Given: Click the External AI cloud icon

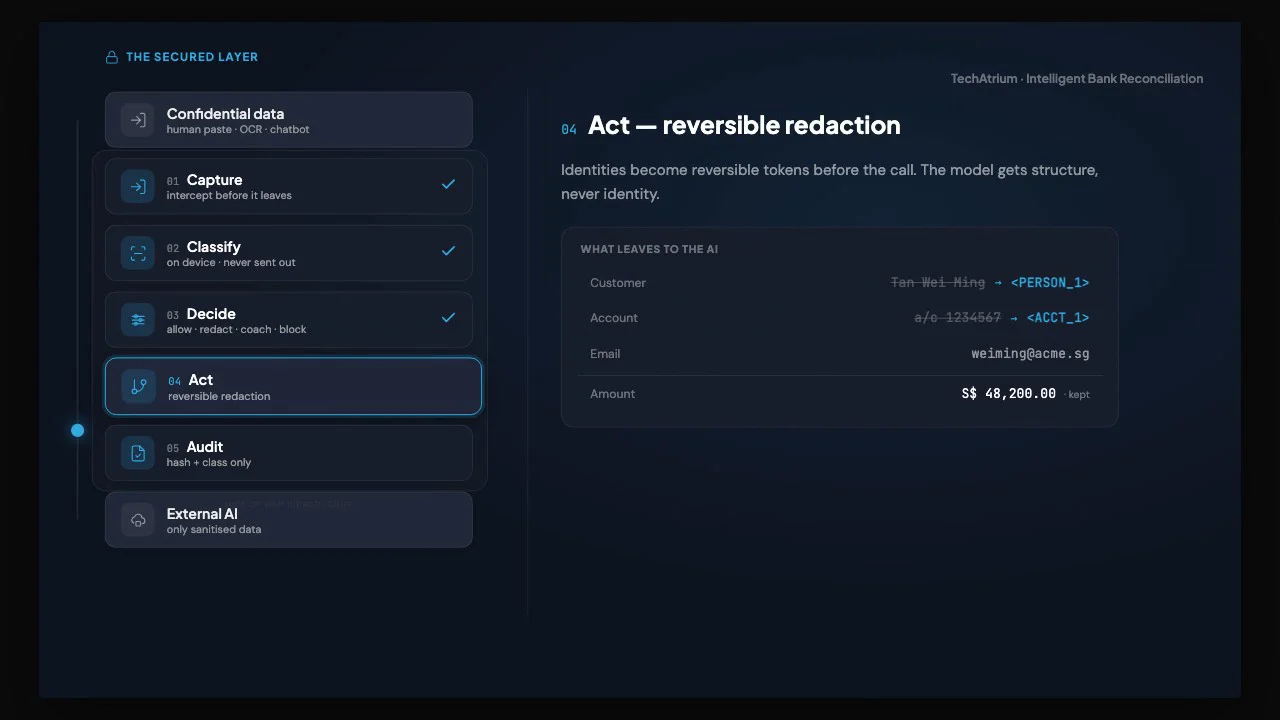Looking at the screenshot, I should 138,520.
